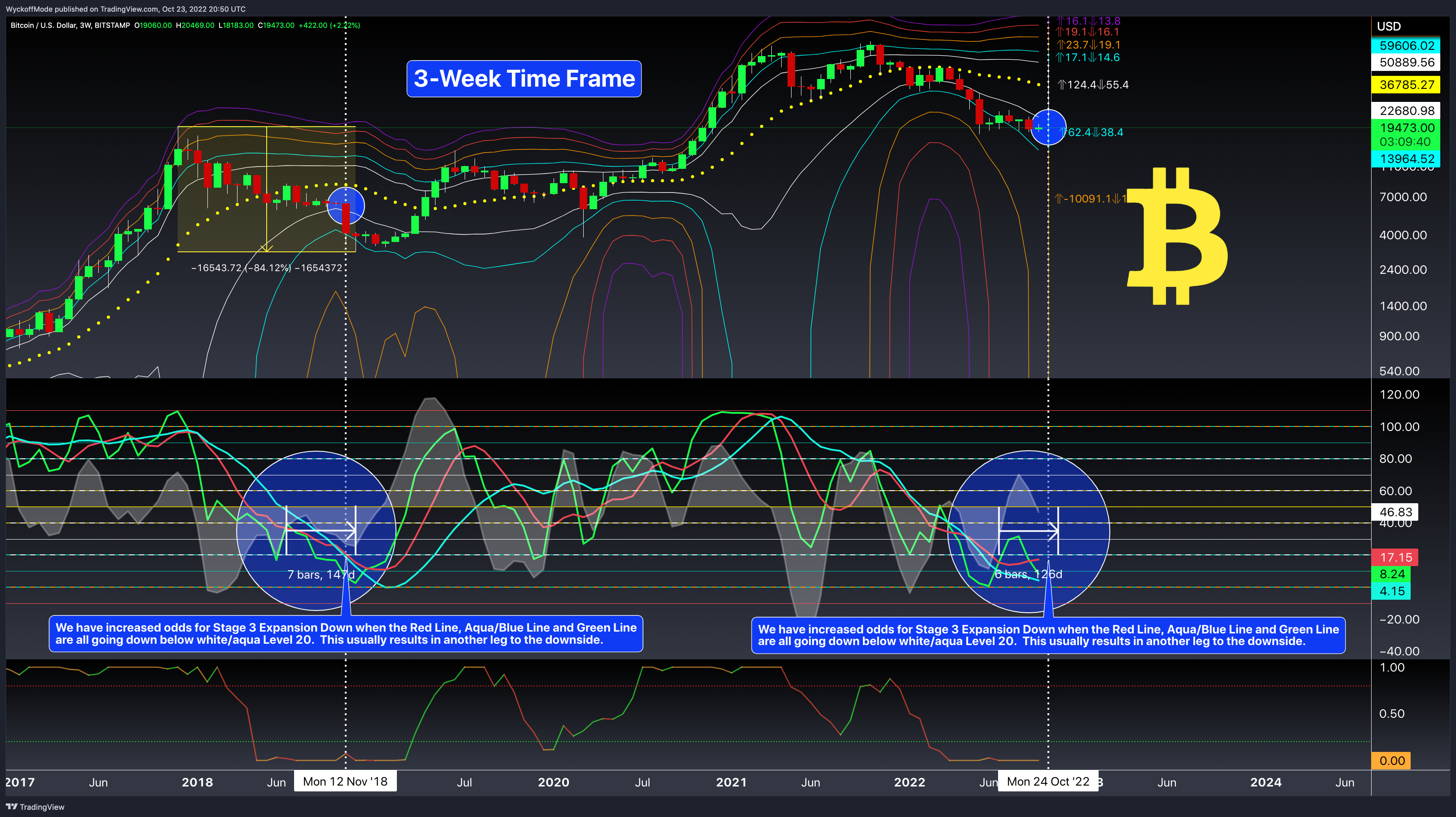Viewport: 1456px width, 817px height.
Task: Click the 'Mon 12 Nov '18' date marker
Action: point(345,782)
